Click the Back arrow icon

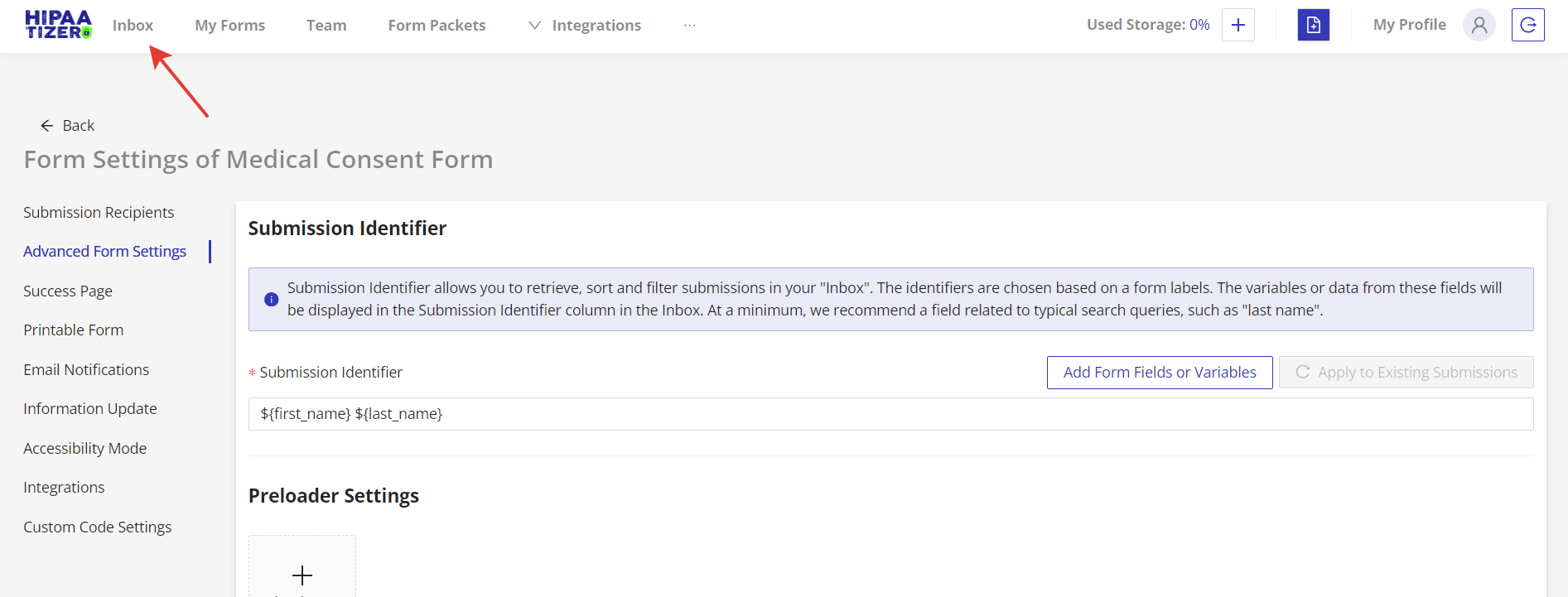coord(47,126)
